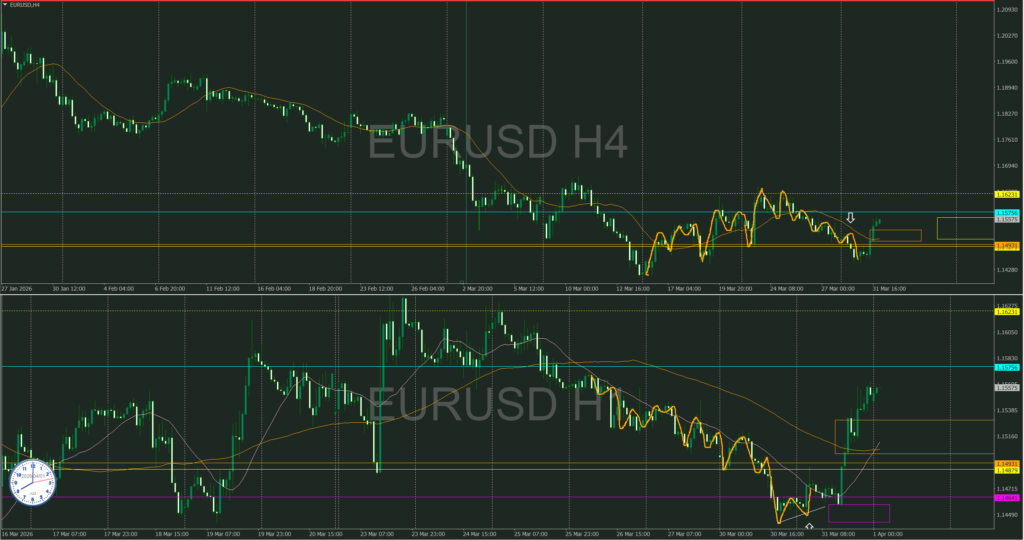Click the white down arrow on H4 chart
Screen dimensions: 1024x540
(x=851, y=217)
